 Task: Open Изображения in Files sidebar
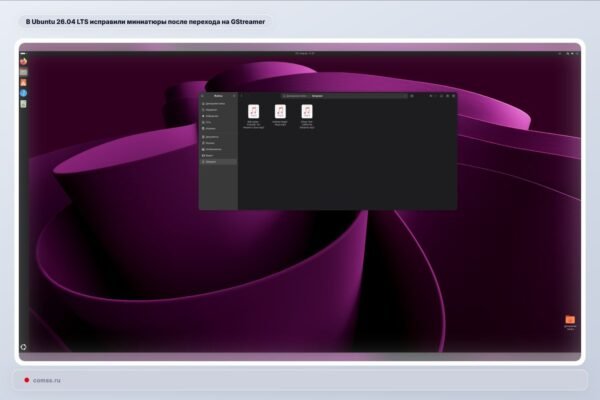coord(218,149)
